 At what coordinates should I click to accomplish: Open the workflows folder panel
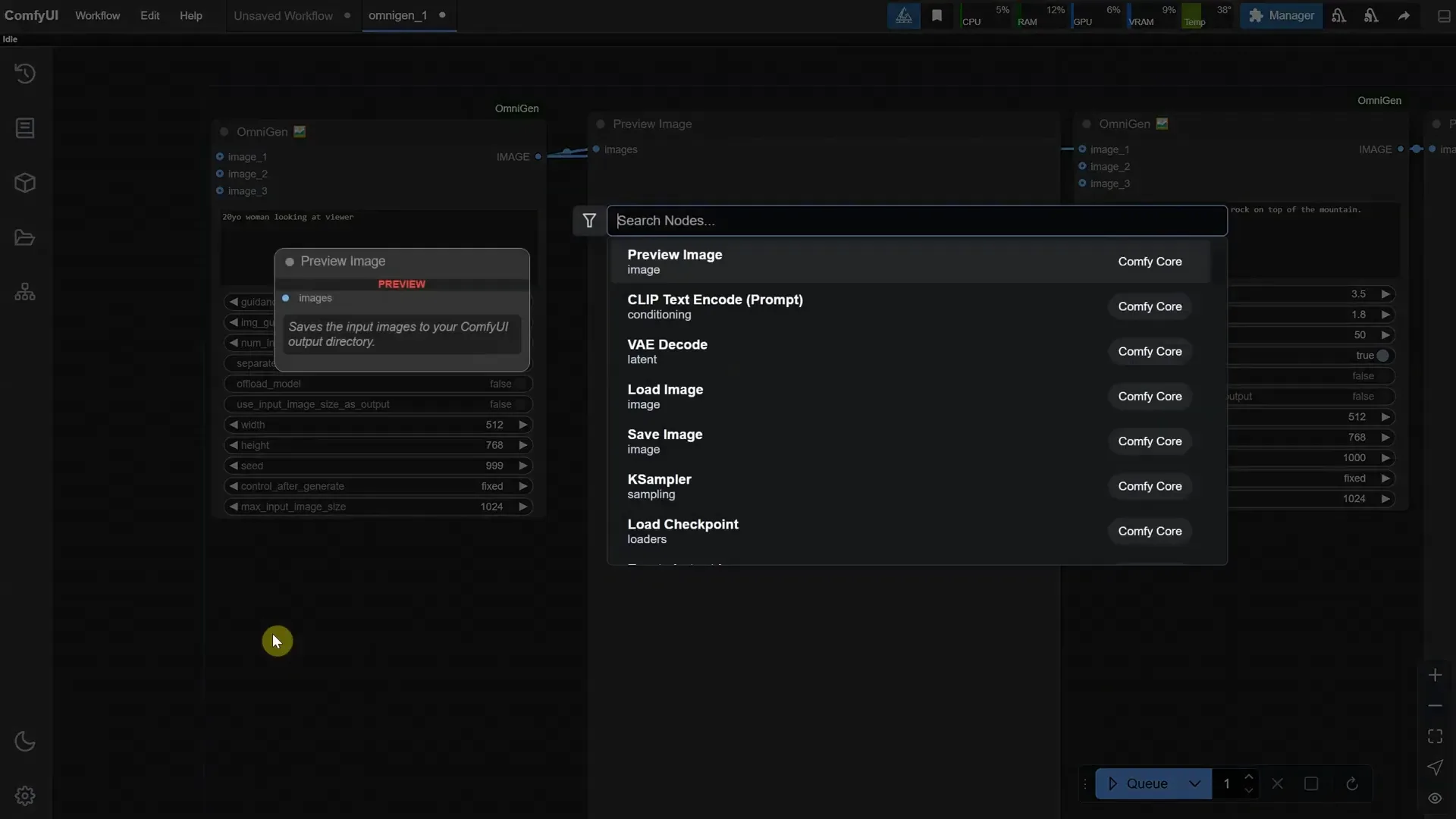[25, 237]
